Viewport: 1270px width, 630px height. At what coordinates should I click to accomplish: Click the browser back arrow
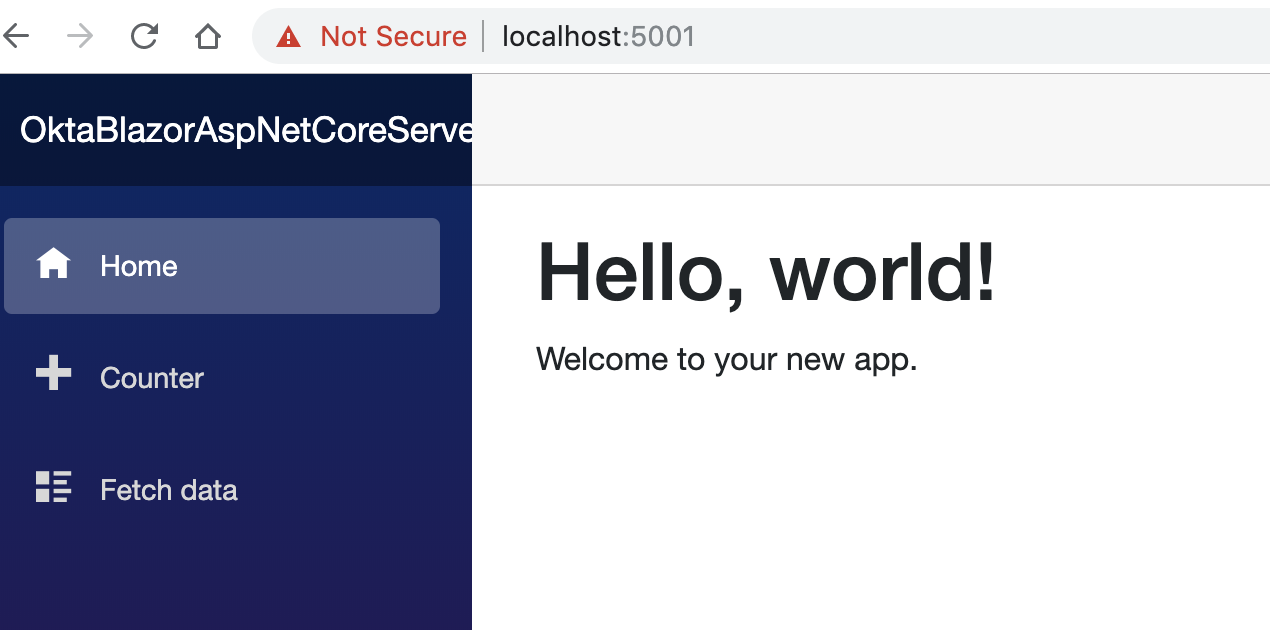[17, 37]
